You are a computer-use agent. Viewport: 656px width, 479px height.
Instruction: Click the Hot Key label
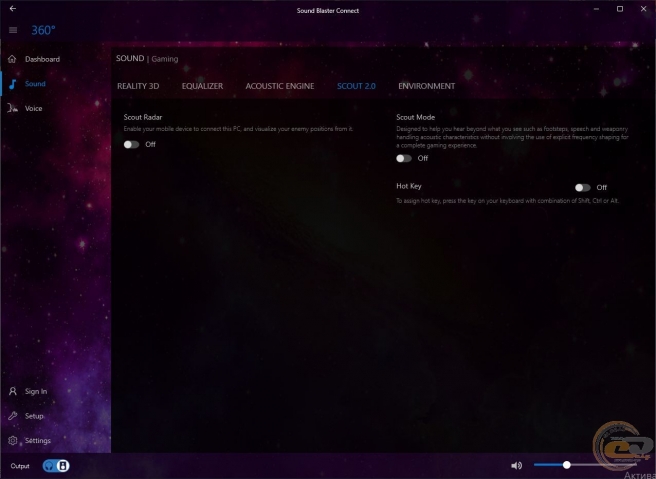[409, 186]
